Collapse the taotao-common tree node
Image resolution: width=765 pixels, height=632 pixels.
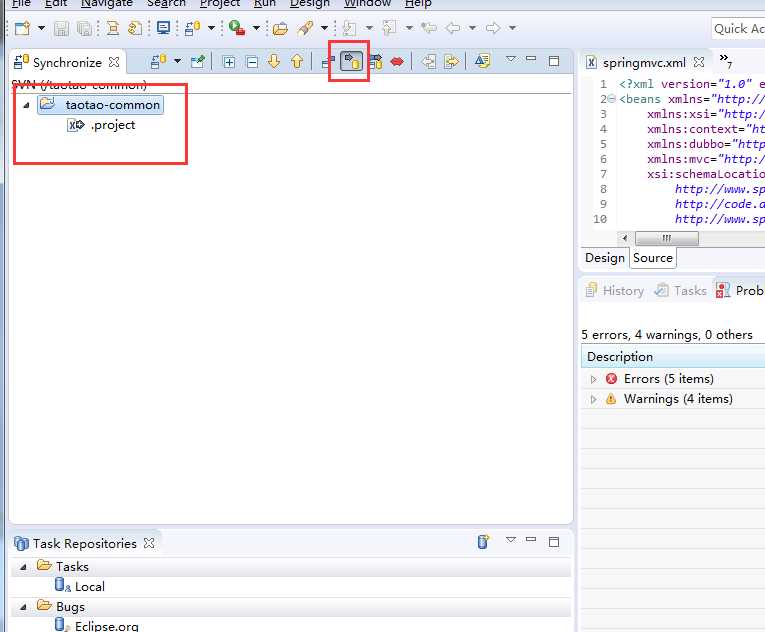pyautogui.click(x=26, y=105)
